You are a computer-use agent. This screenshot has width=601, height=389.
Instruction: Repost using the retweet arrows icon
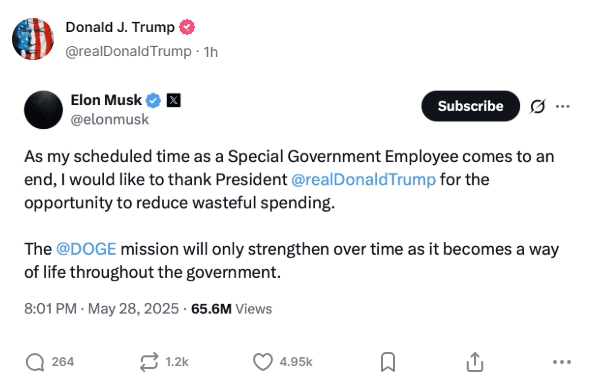pyautogui.click(x=149, y=362)
